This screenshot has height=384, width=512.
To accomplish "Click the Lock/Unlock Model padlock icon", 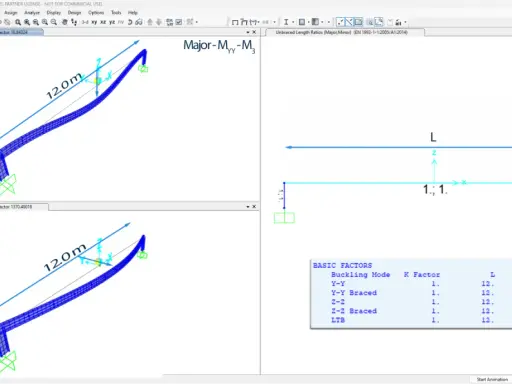I will [x=398, y=22].
